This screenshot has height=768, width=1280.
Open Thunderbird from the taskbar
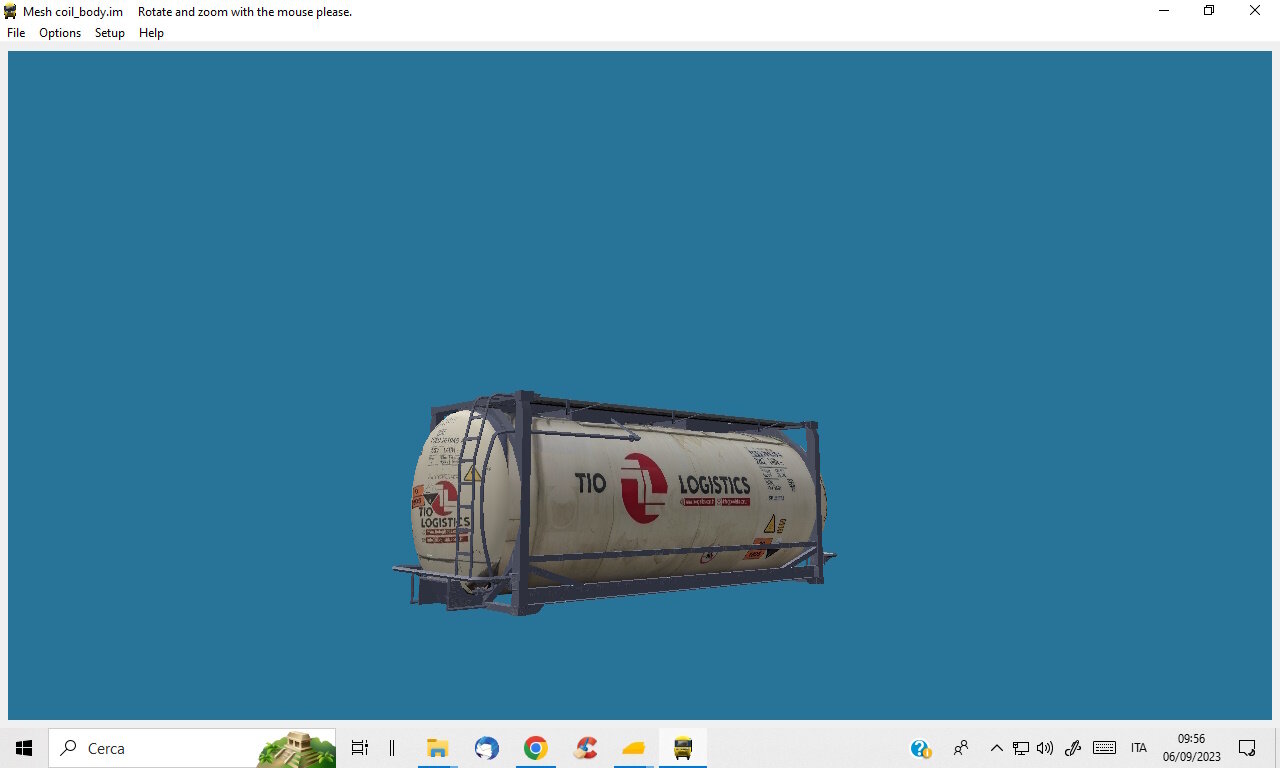[487, 748]
